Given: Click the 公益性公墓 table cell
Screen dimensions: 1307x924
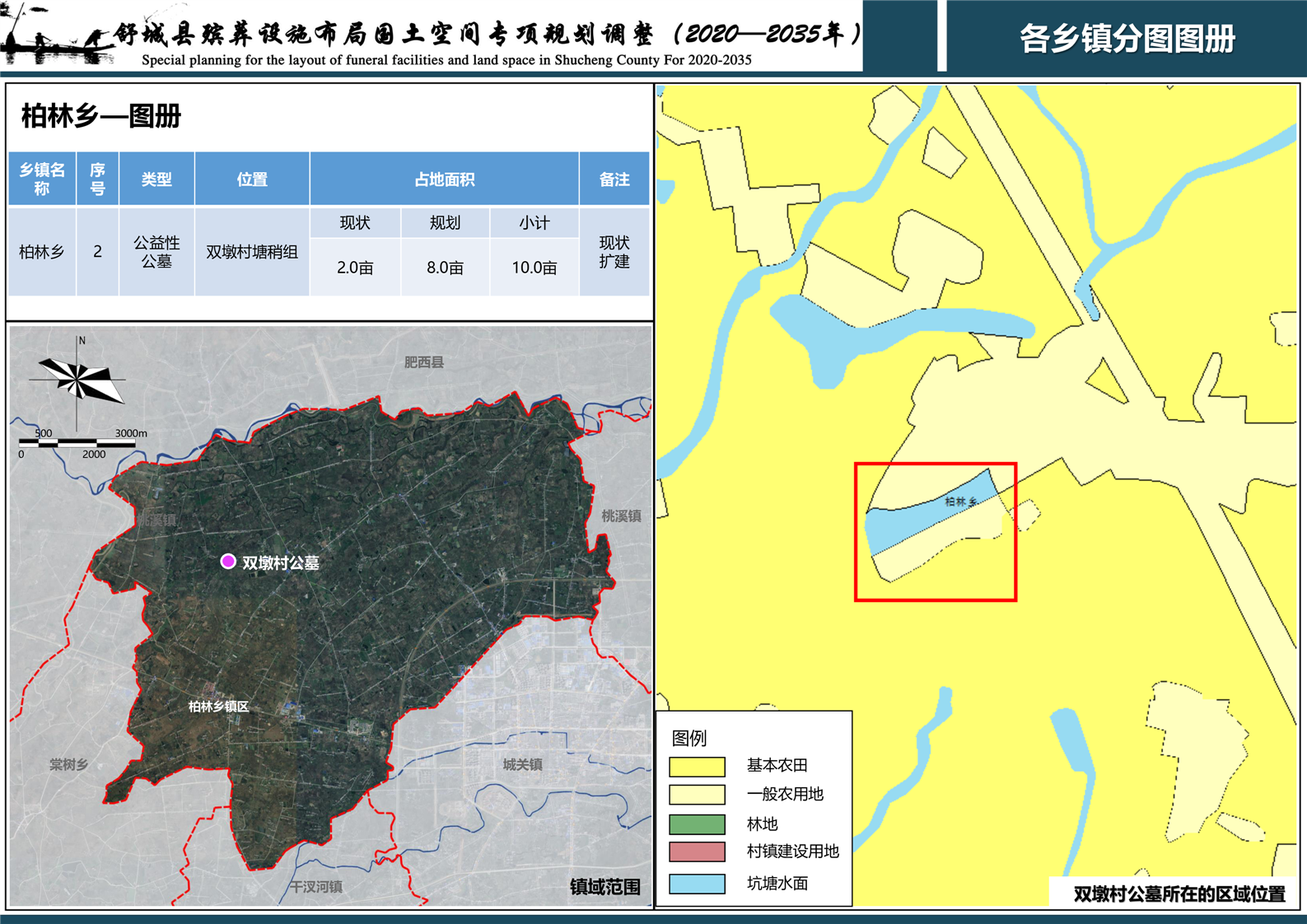Looking at the screenshot, I should pos(156,252).
